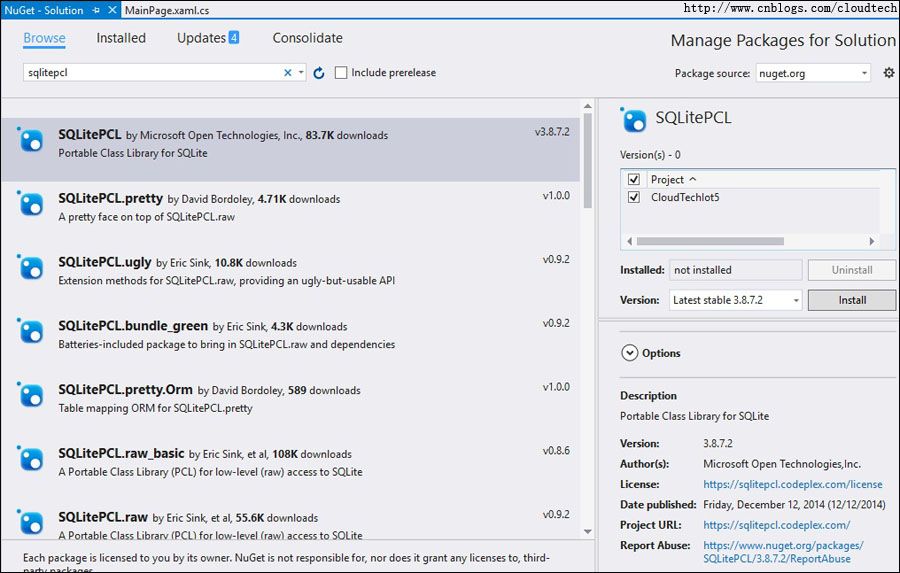Switch to the Installed tab
900x573 pixels.
click(x=121, y=38)
